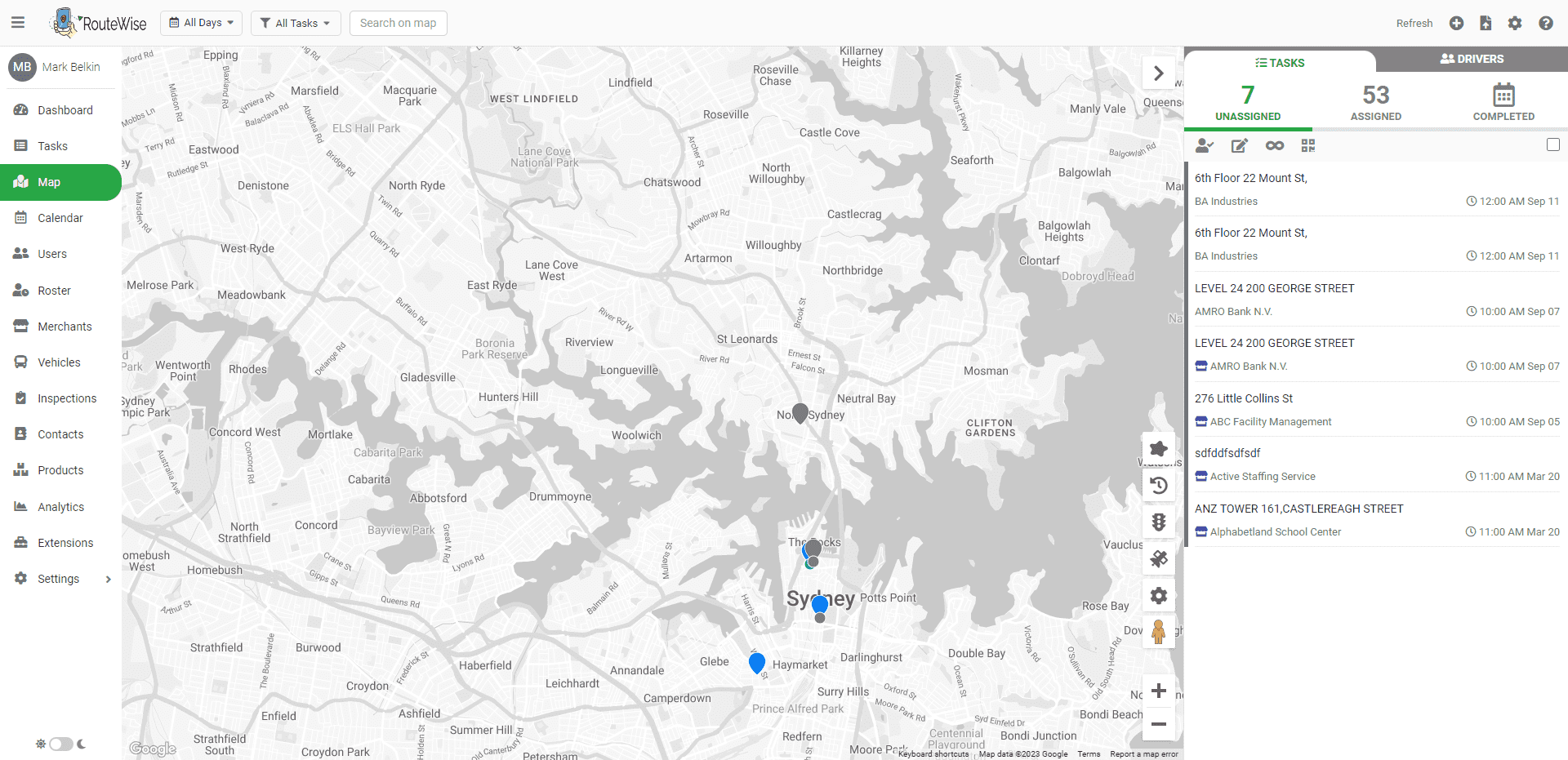Open the edit tasks icon in the panel
Image resolution: width=1568 pixels, height=760 pixels.
tap(1240, 145)
